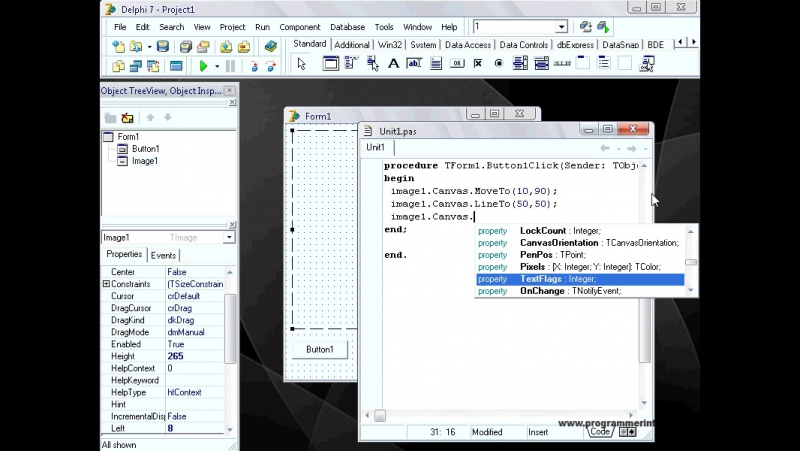Click the Trace Into debug icon
The width and height of the screenshot is (800, 451).
(254, 66)
